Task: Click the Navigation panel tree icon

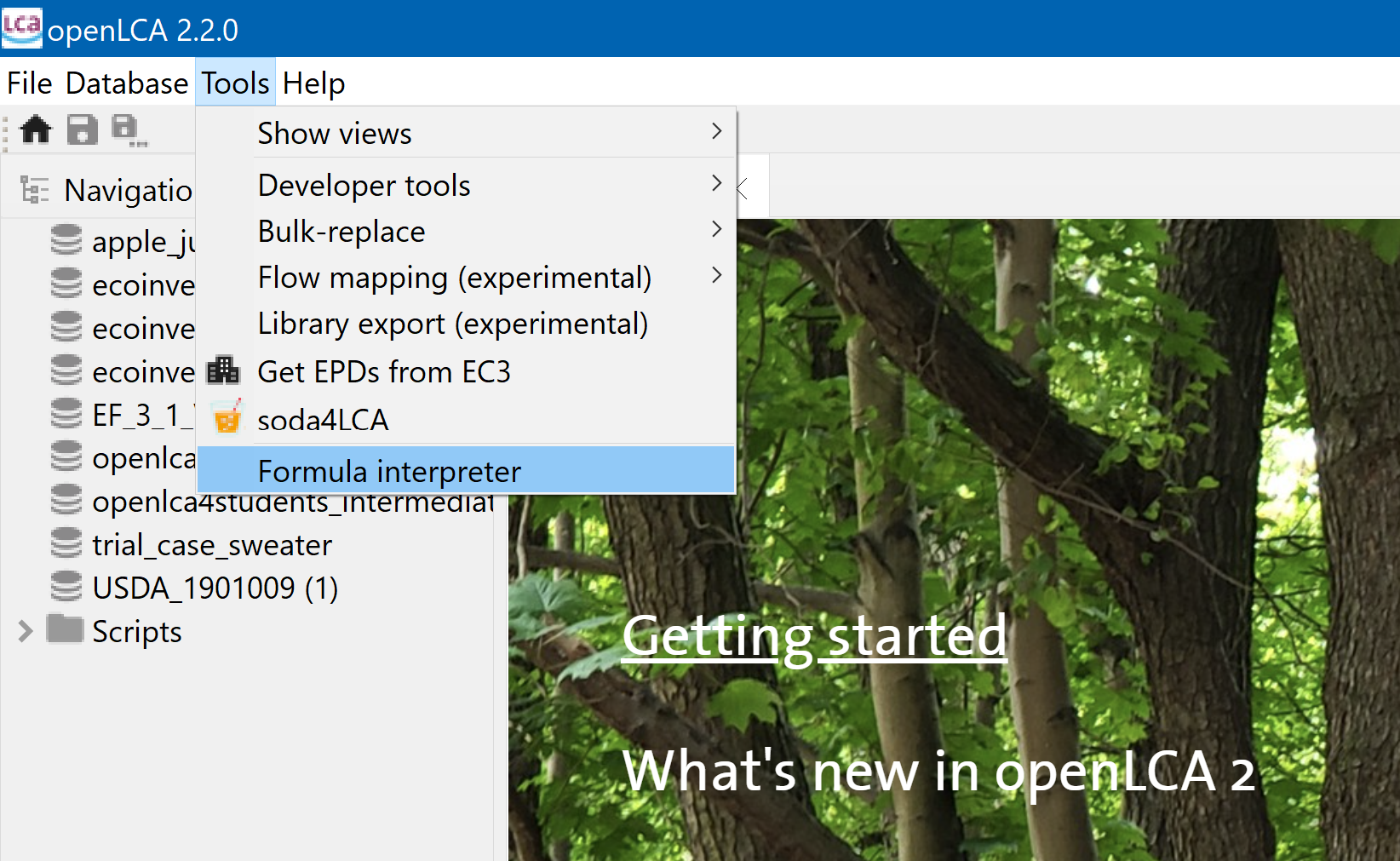Action: point(34,189)
